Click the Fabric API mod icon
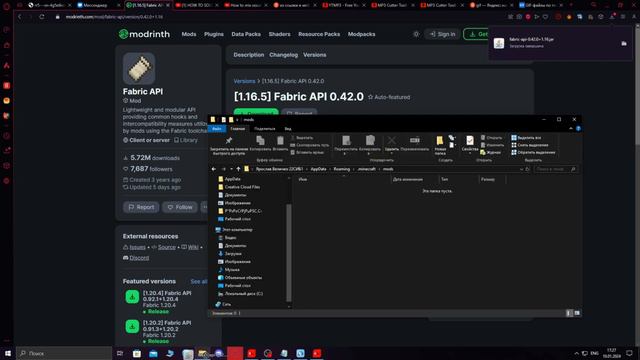 (x=139, y=68)
